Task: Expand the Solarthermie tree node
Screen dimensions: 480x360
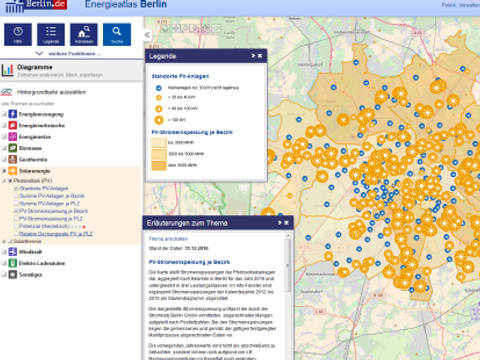Action: click(x=4, y=241)
